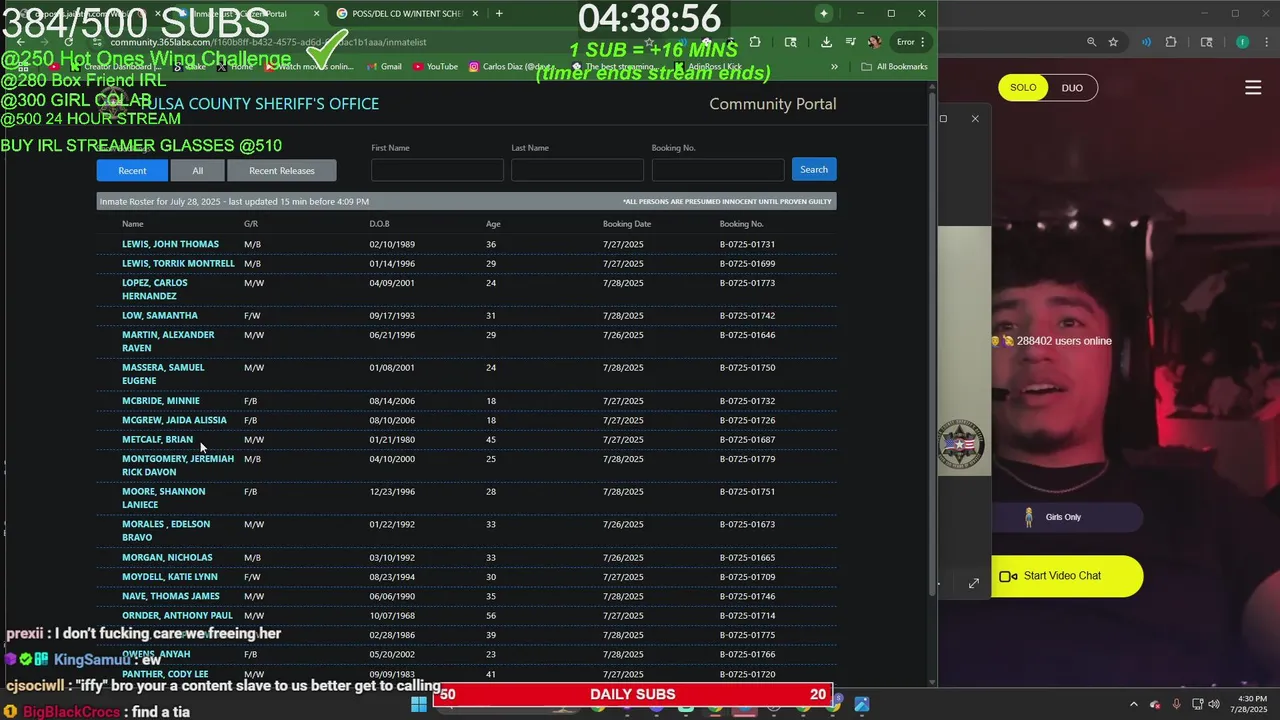Open the Gmail bookmark
The height and width of the screenshot is (720, 1280).
384,67
